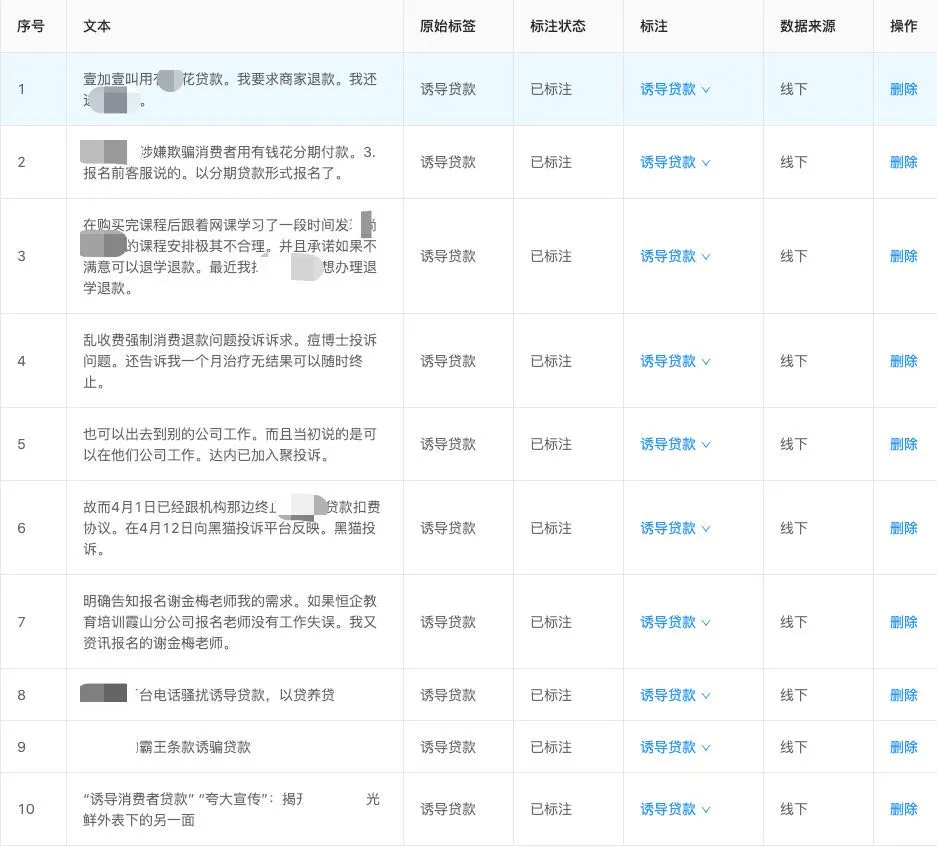937x847 pixels.
Task: Click original label 诱导贷款 in row 9
Action: point(448,747)
